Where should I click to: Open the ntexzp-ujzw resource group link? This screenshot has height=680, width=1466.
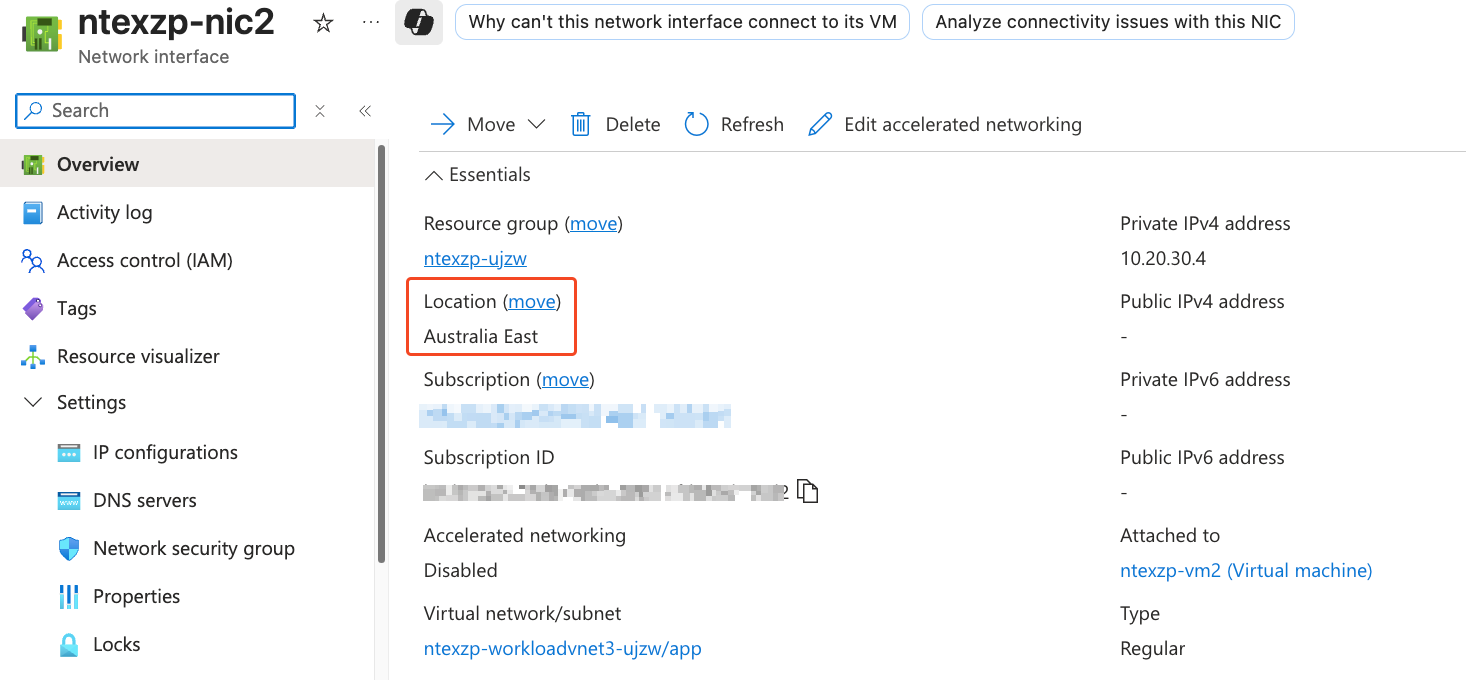475,258
